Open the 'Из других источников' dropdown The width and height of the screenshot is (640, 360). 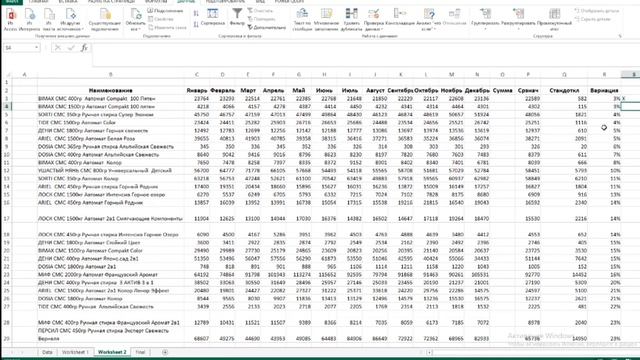[71, 20]
